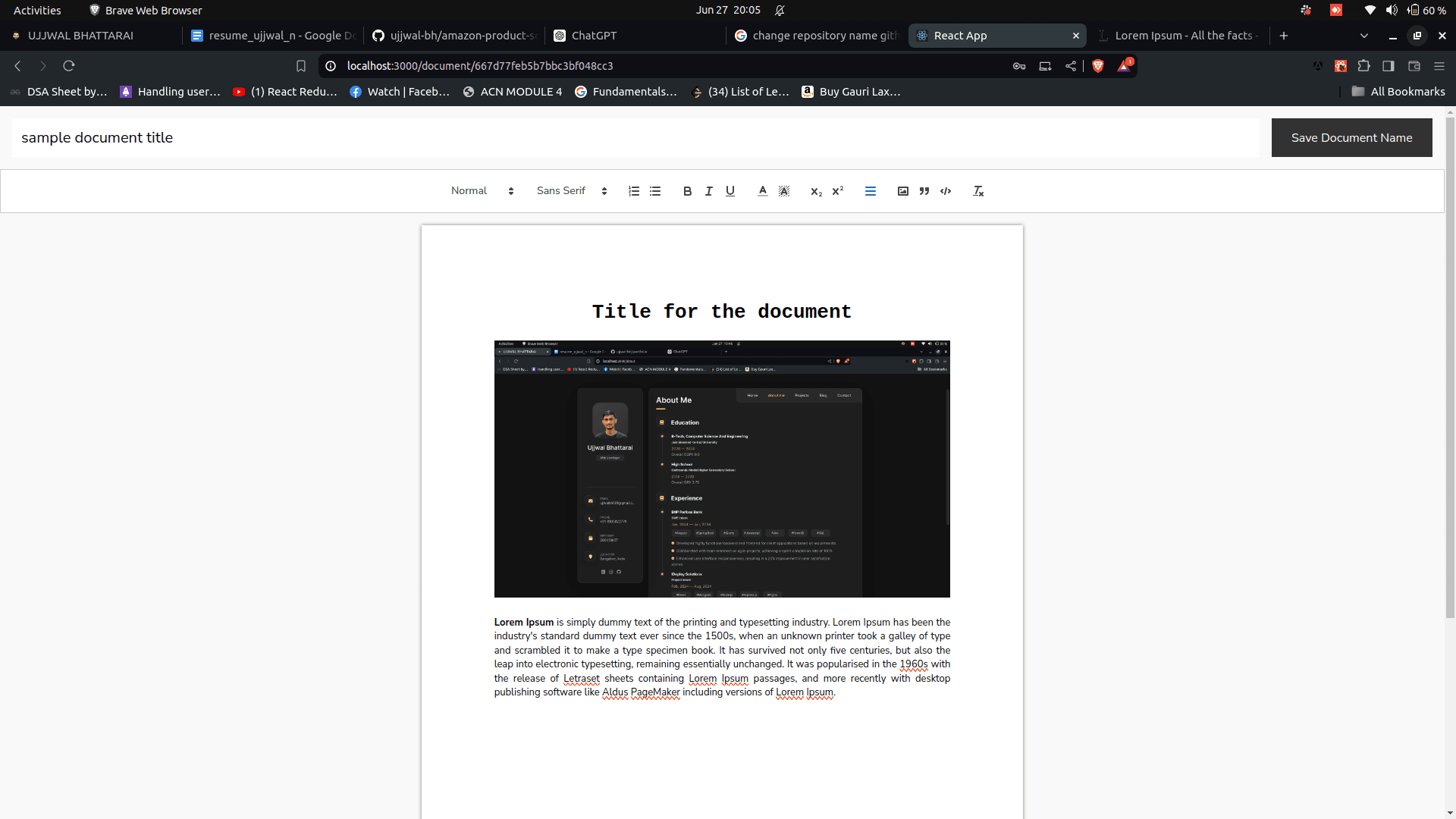
Task: Bookmark this page
Action: coord(301,66)
